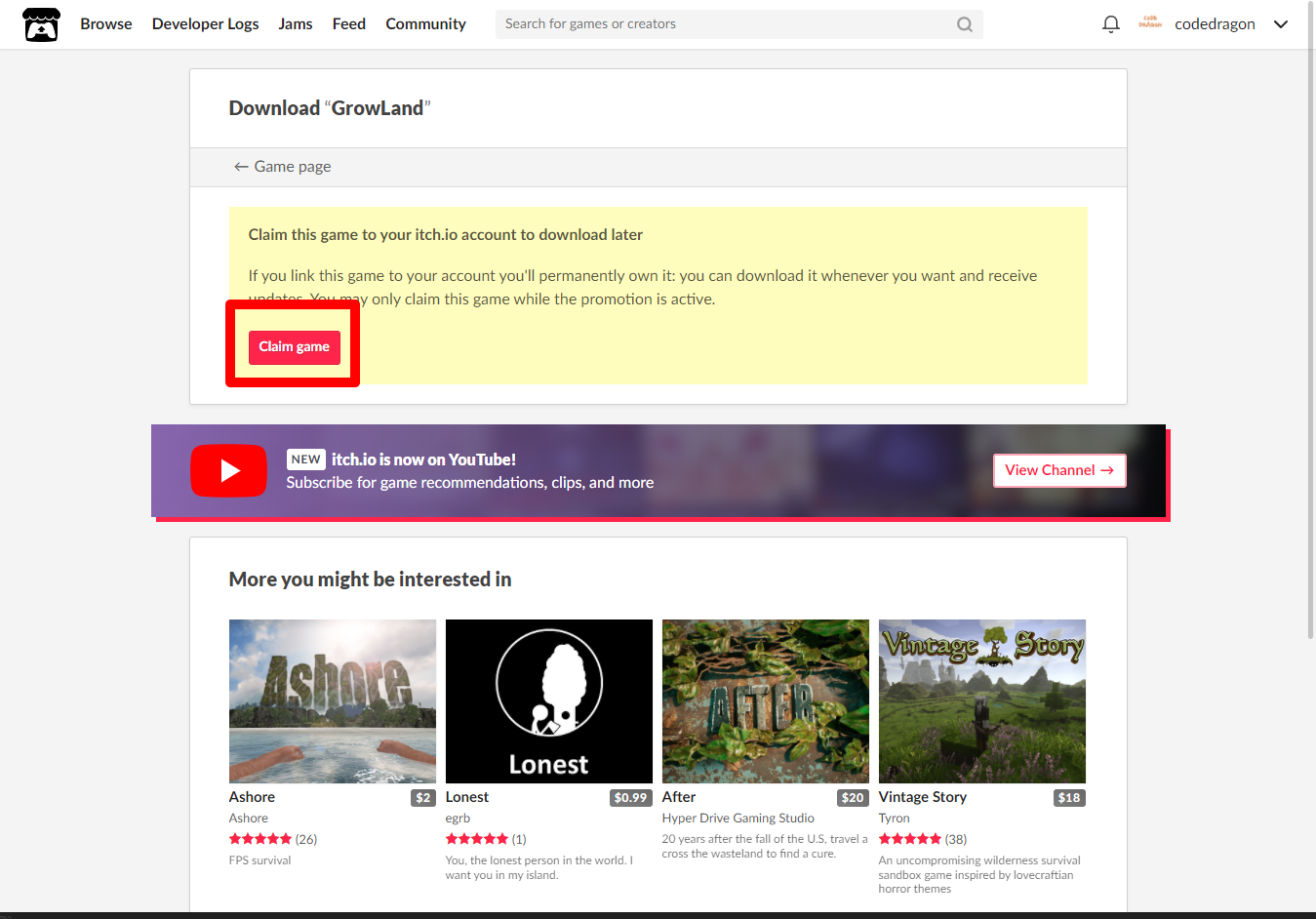Screen dimensions: 1316x919
Task: Click 'itch.io is now on YouTube!' headline
Action: [423, 459]
